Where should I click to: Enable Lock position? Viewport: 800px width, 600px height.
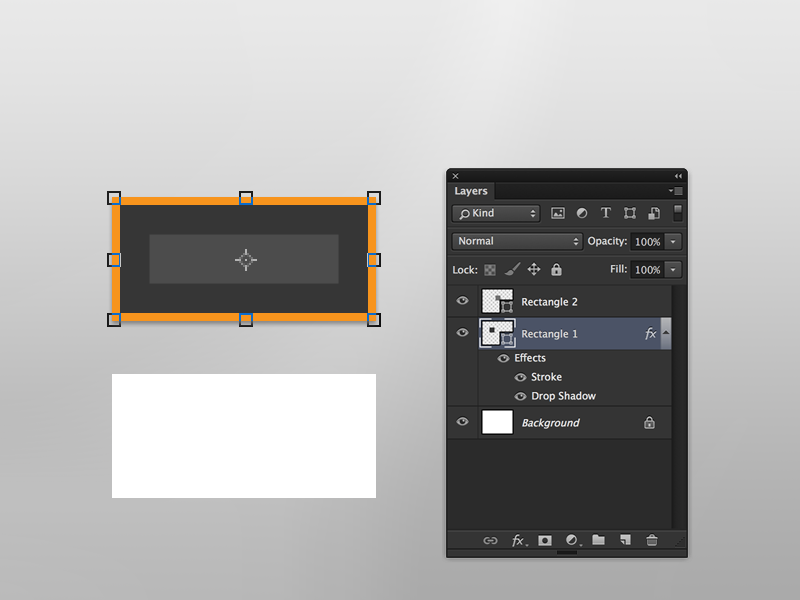pos(535,270)
